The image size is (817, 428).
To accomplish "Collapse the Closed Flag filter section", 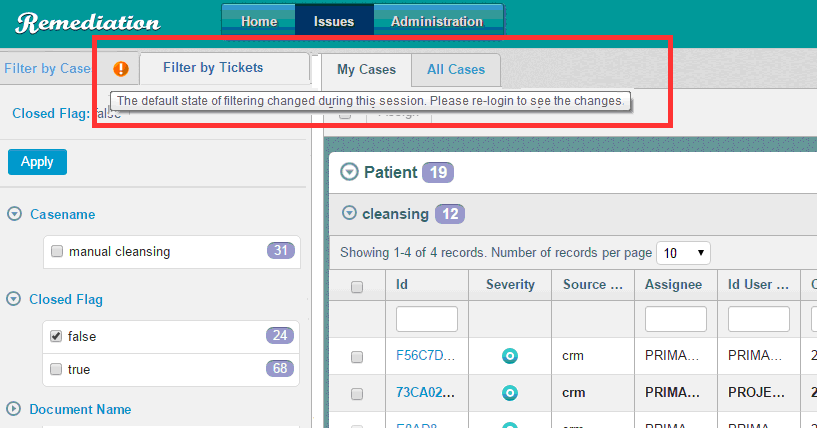I will (x=15, y=299).
